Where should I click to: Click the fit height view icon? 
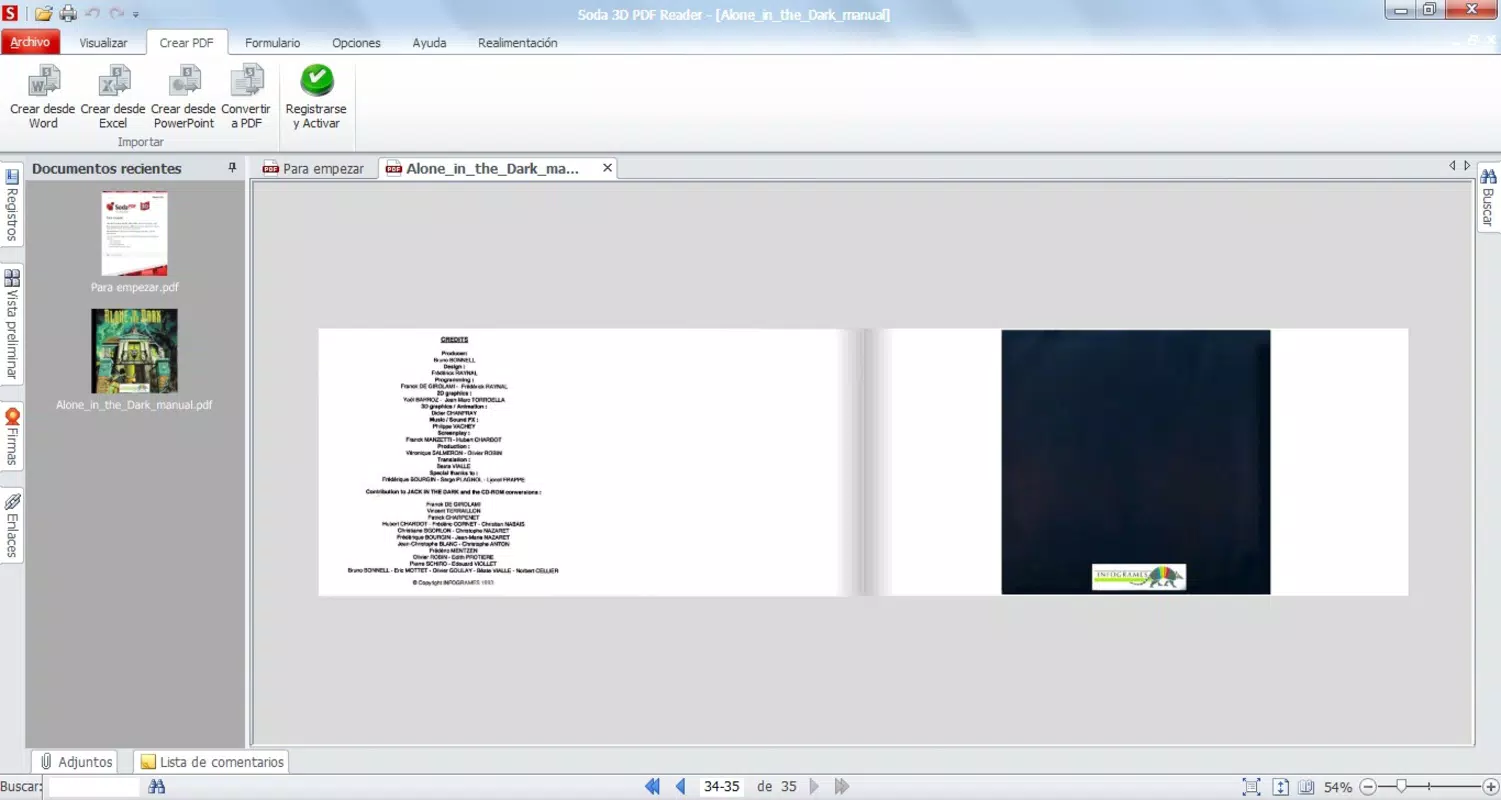[1280, 787]
